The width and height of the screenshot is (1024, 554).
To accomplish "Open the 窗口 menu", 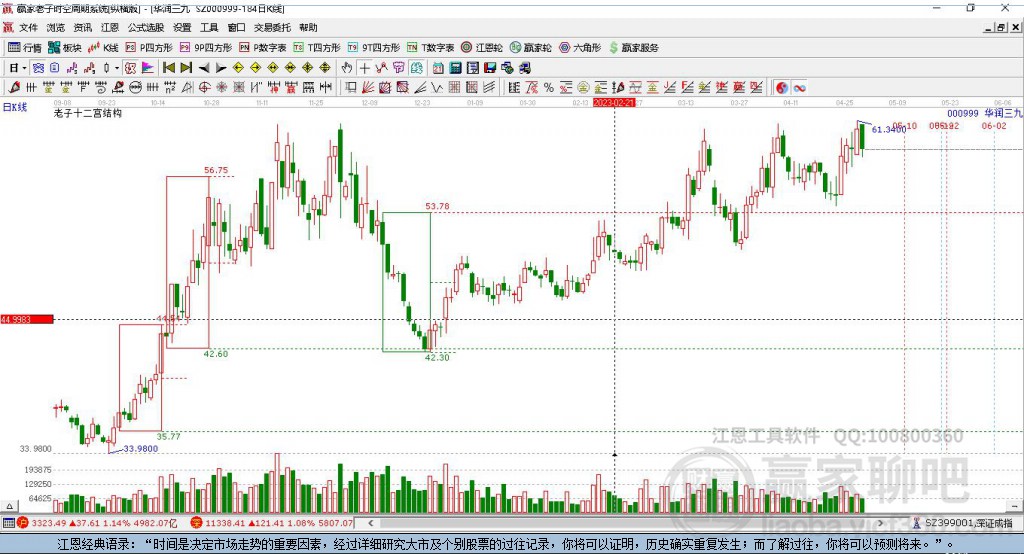I will tap(236, 27).
